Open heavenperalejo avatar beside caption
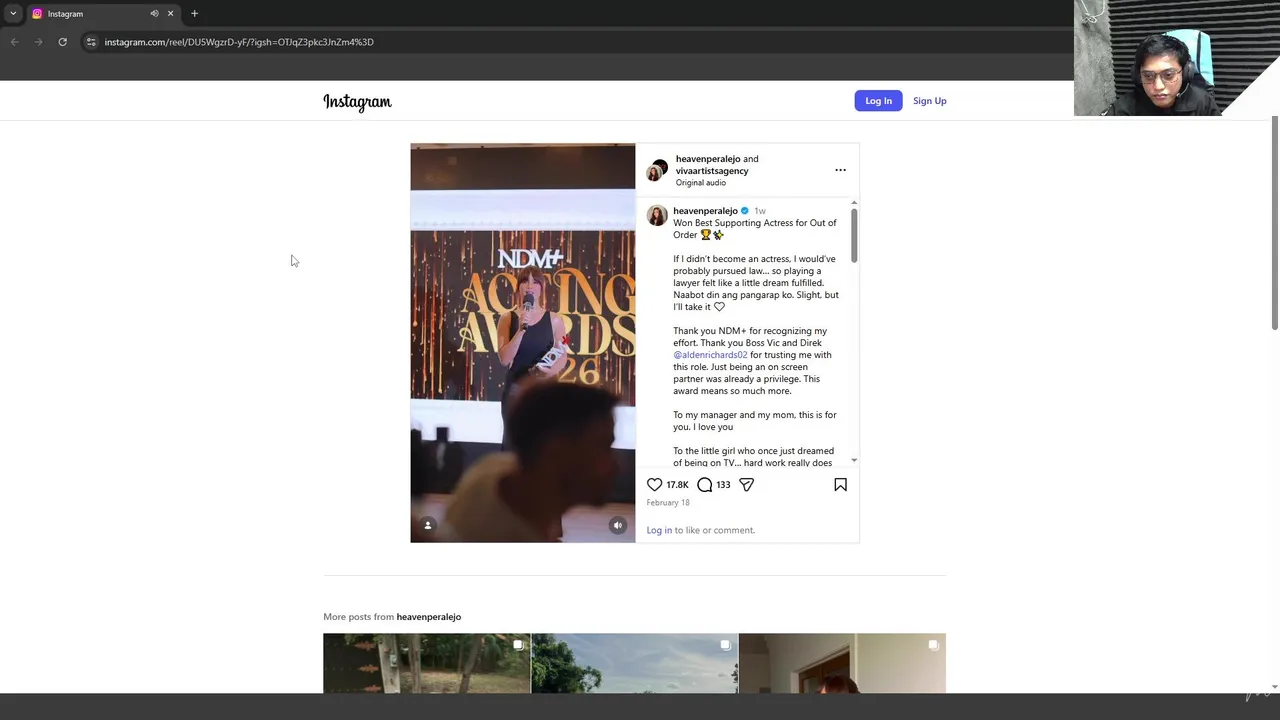This screenshot has width=1280, height=720. (657, 216)
